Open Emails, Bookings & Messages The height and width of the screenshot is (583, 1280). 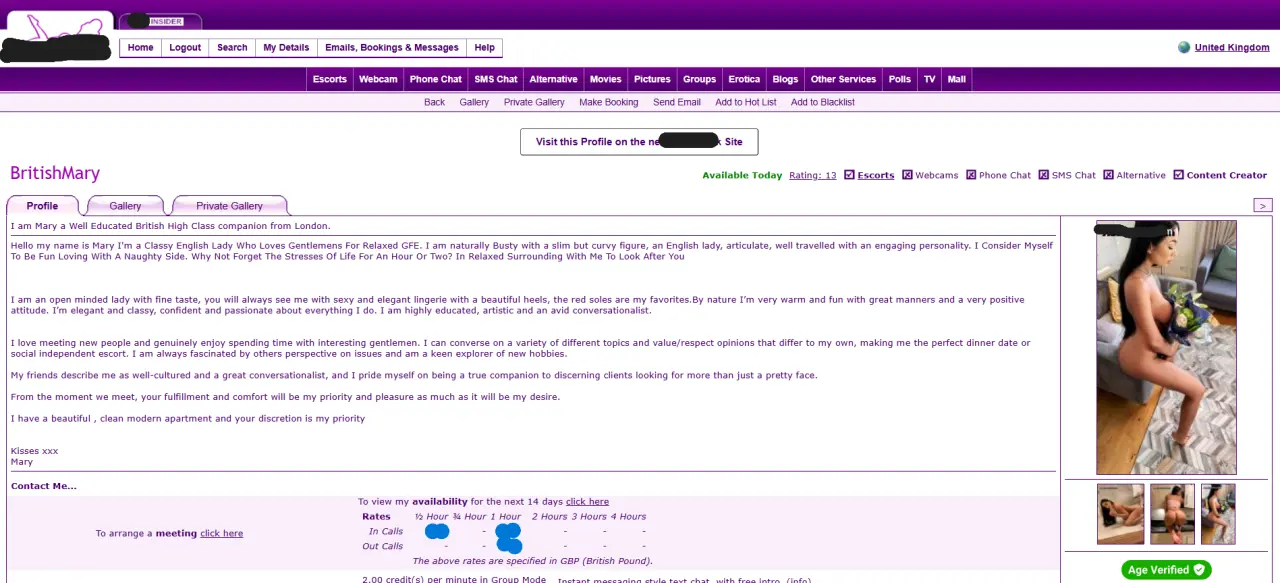click(x=392, y=48)
